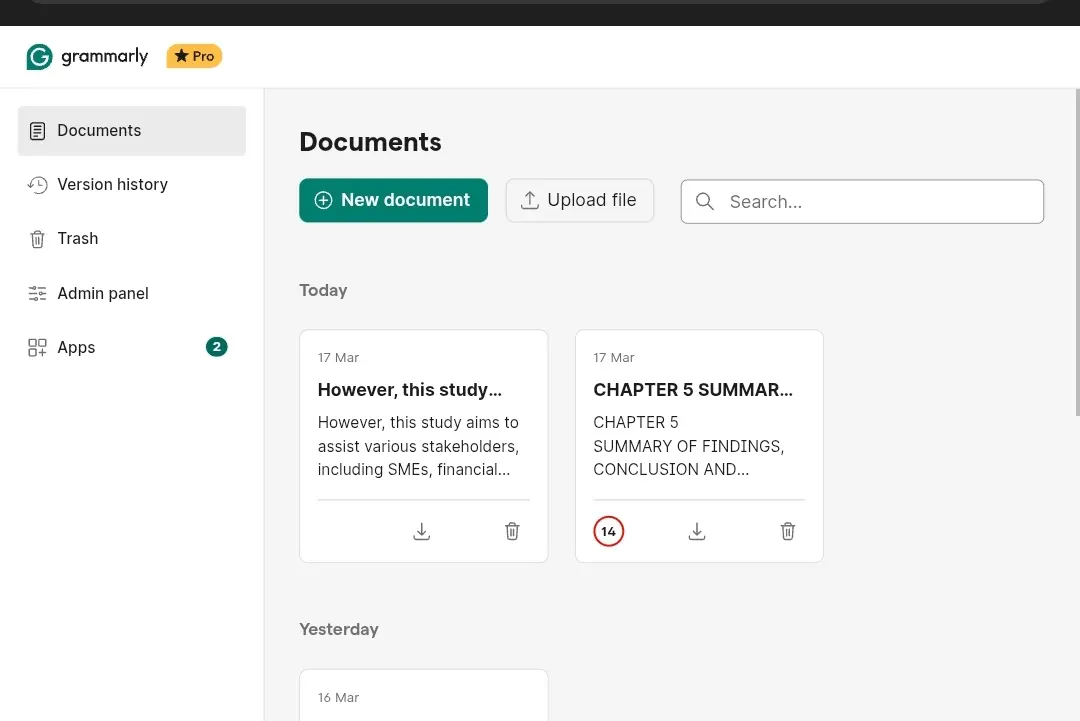Open the Admin panel
Viewport: 1080px width, 721px height.
132,293
